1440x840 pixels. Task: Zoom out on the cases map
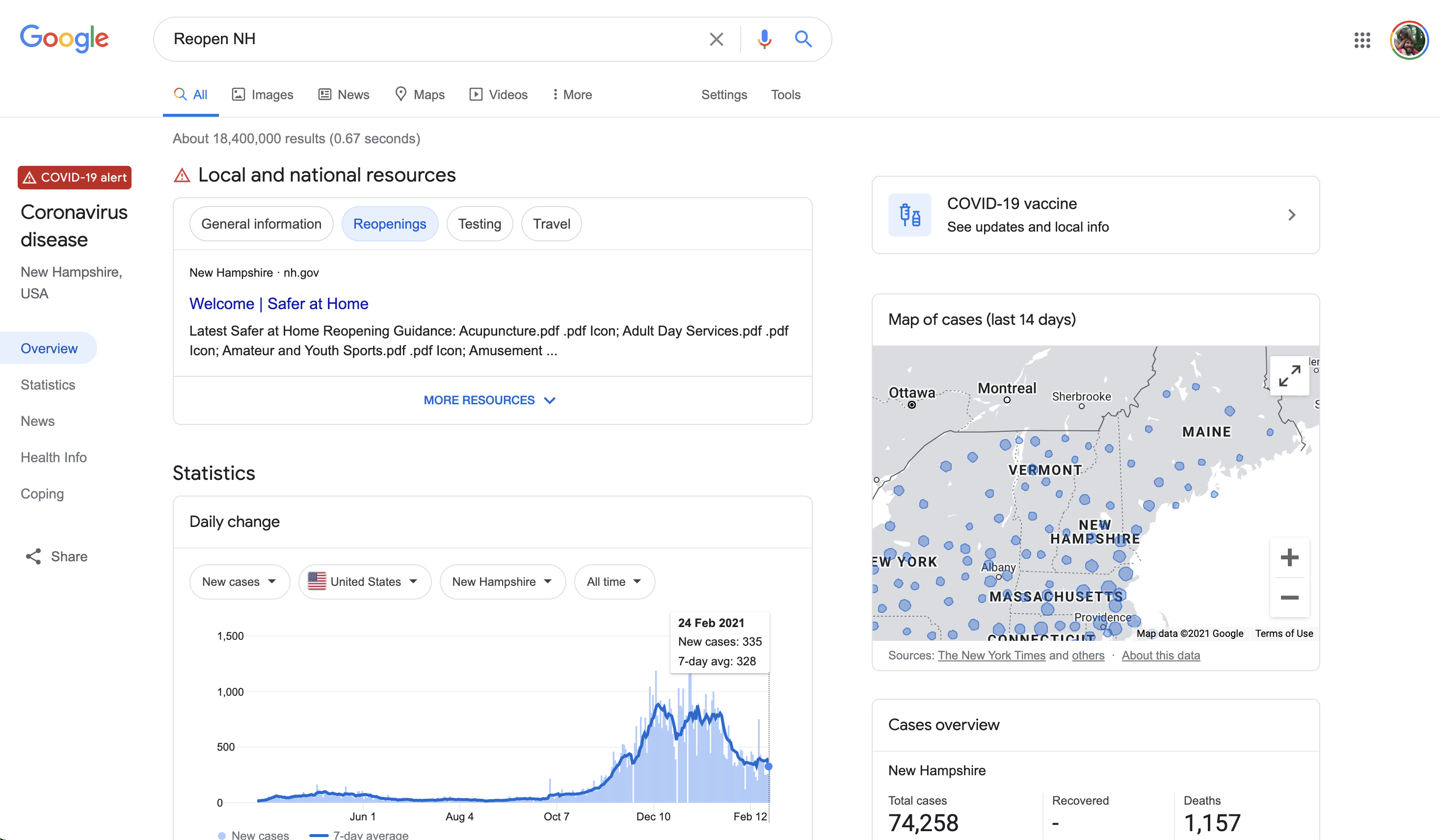pos(1289,597)
